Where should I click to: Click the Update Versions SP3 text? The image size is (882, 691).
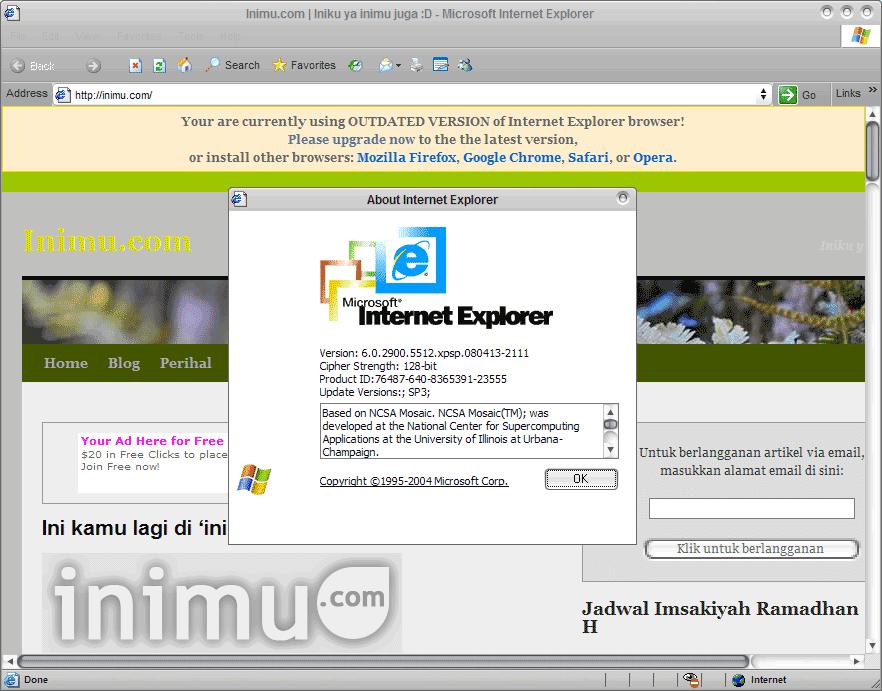[x=375, y=392]
